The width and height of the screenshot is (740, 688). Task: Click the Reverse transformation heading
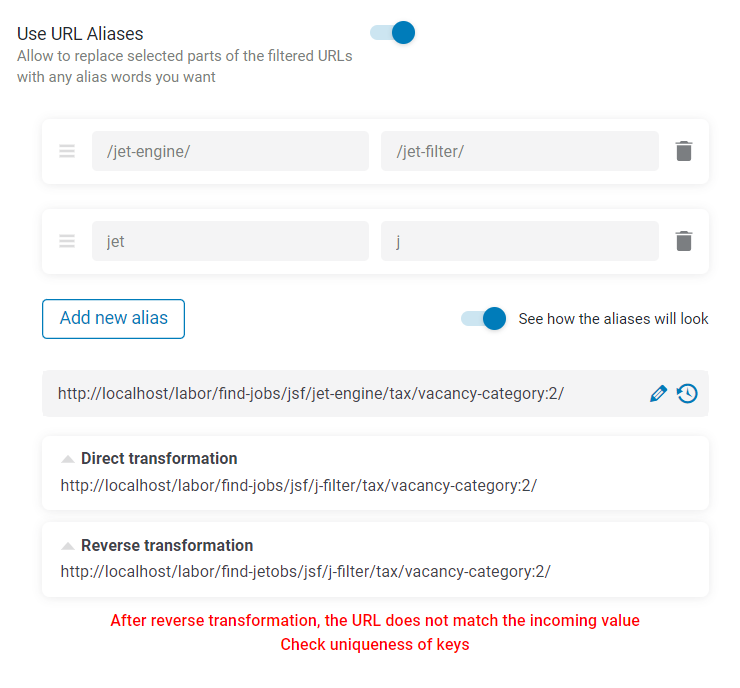(x=167, y=545)
